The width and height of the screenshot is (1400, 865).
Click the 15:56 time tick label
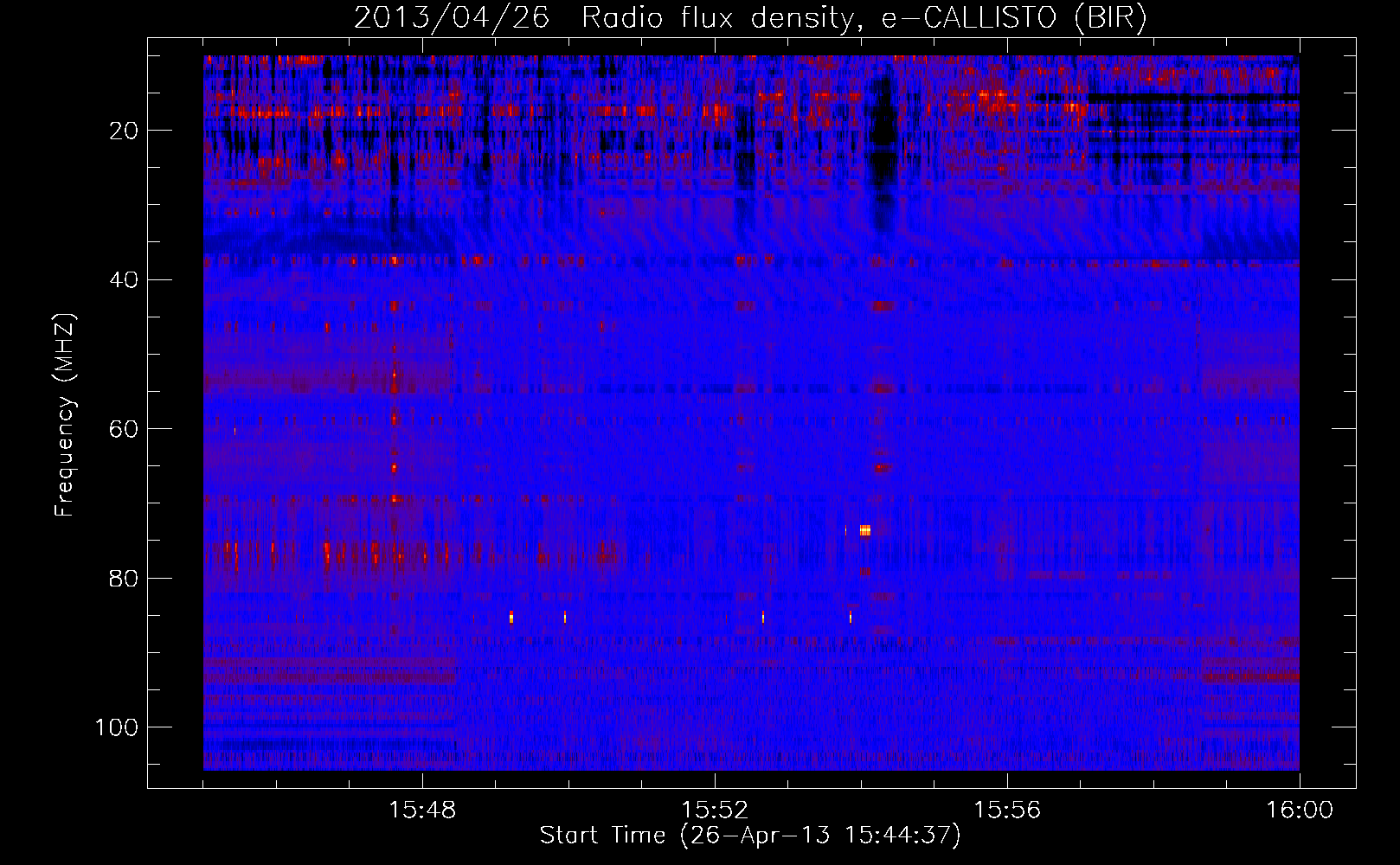click(1007, 811)
